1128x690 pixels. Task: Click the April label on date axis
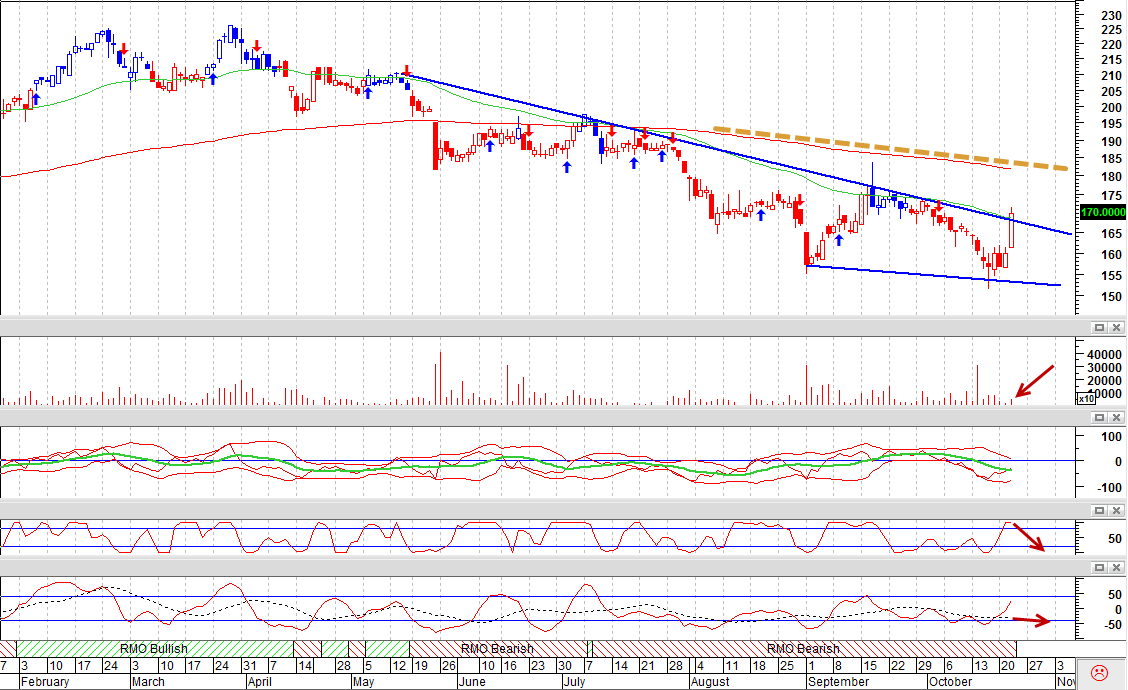pyautogui.click(x=259, y=681)
